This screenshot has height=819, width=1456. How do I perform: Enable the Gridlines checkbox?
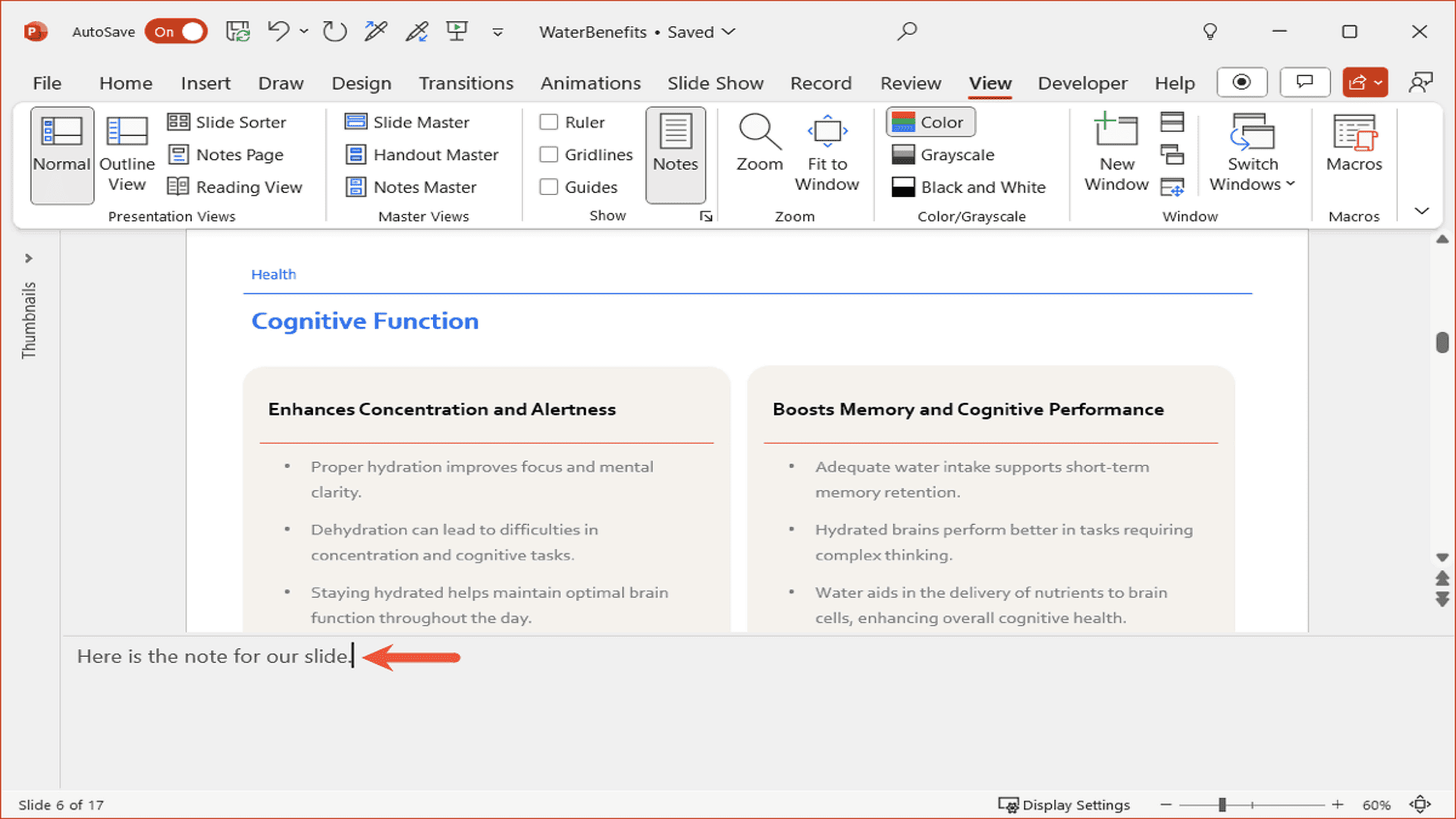tap(549, 155)
